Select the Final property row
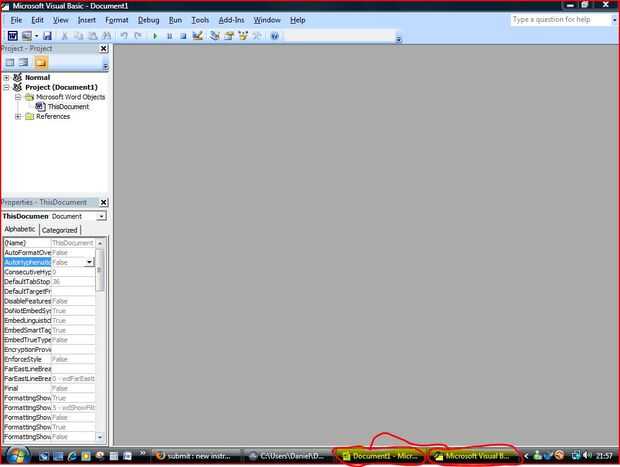This screenshot has height=467, width=620. [49, 388]
